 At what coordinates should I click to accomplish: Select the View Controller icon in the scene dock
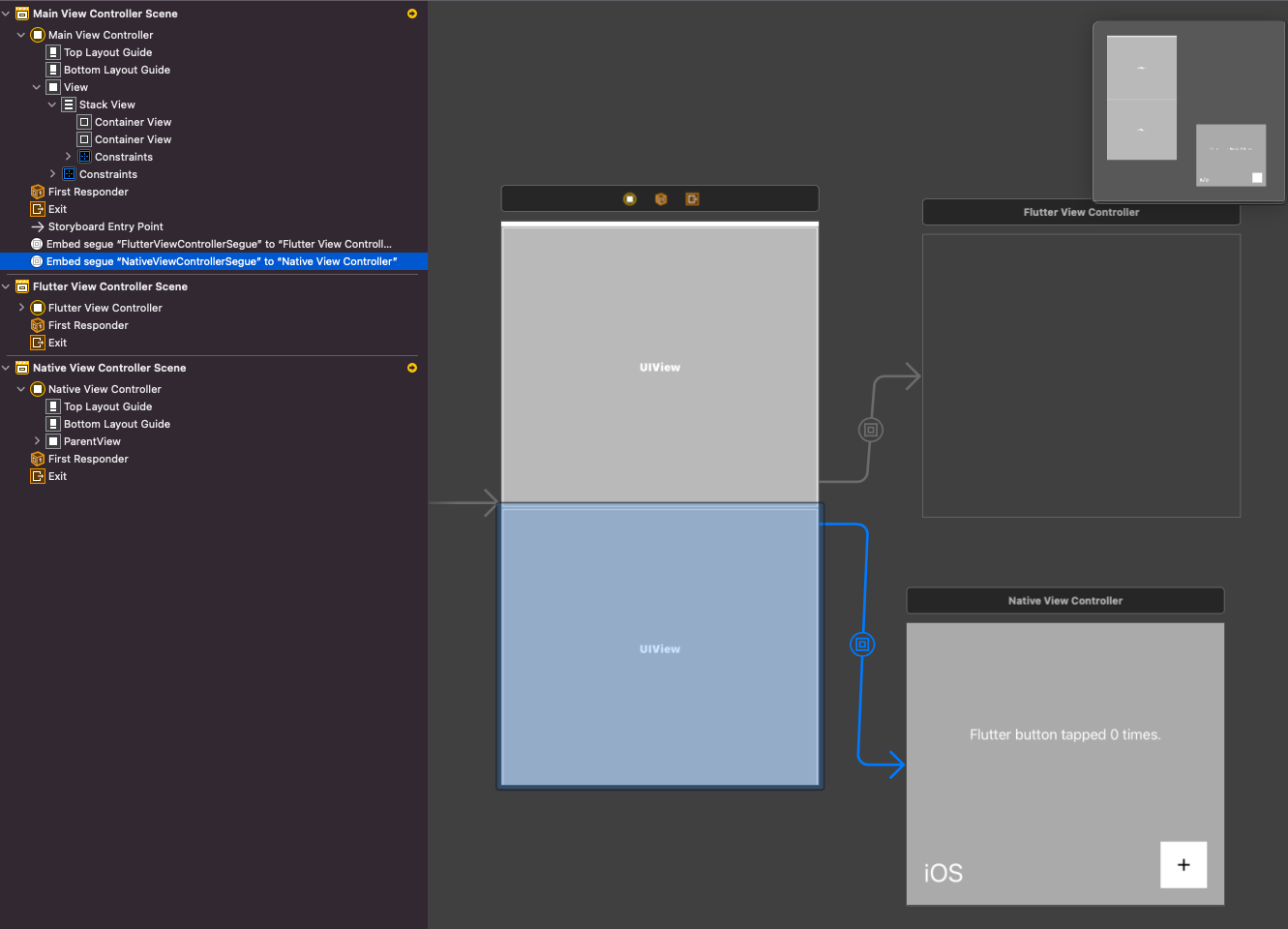coord(630,198)
